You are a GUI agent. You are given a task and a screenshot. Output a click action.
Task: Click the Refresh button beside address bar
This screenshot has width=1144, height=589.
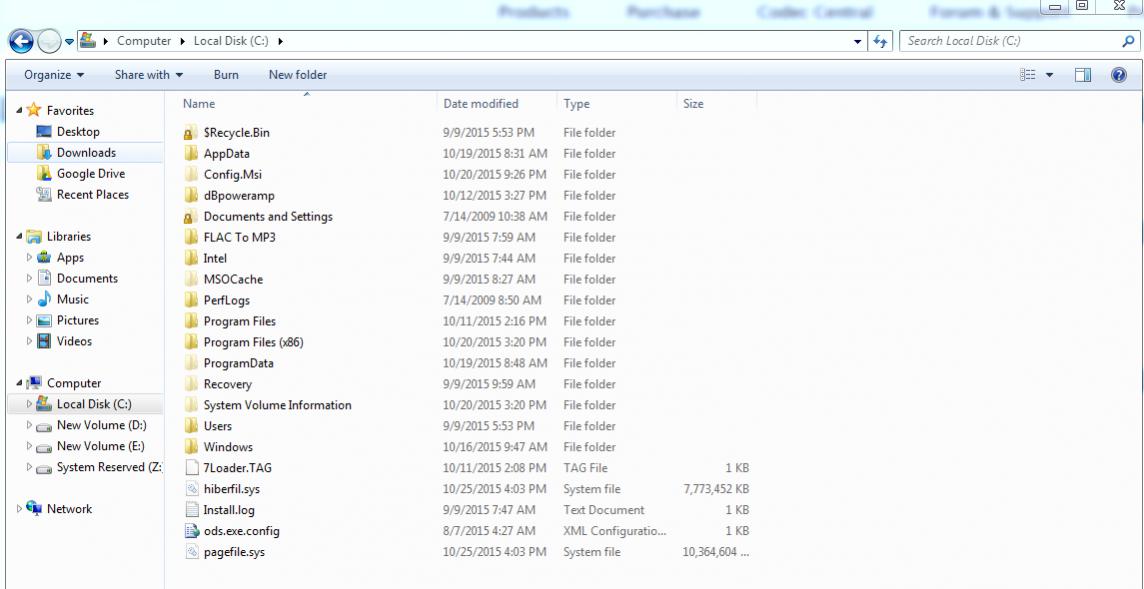click(x=881, y=41)
